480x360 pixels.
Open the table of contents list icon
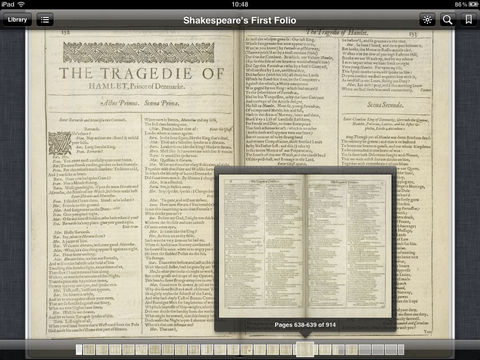[x=45, y=20]
